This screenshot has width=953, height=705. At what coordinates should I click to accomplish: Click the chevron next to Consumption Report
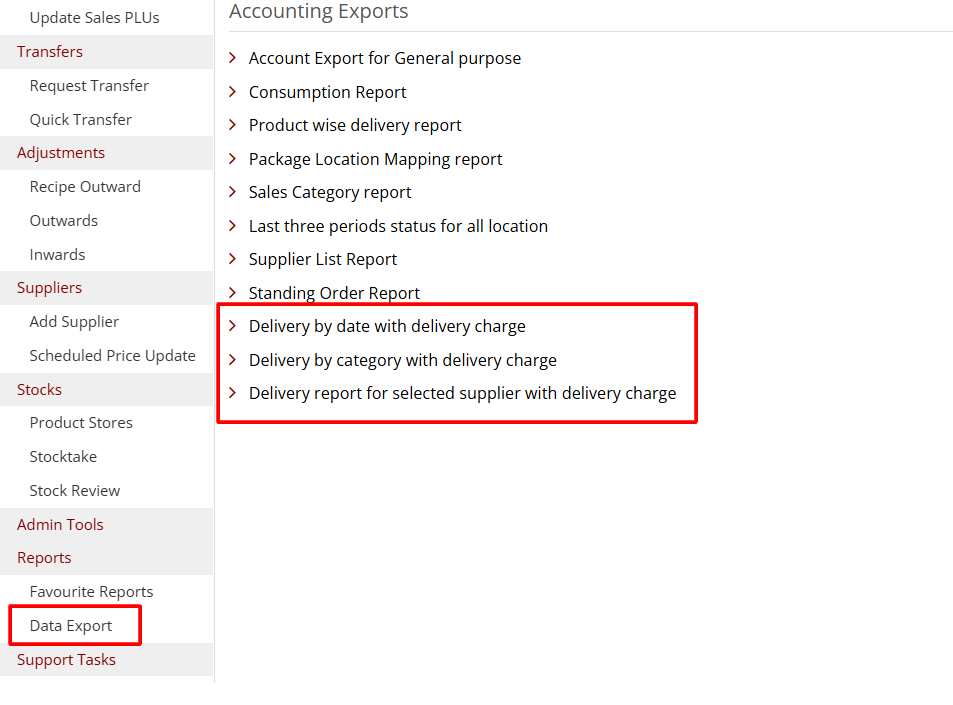233,92
